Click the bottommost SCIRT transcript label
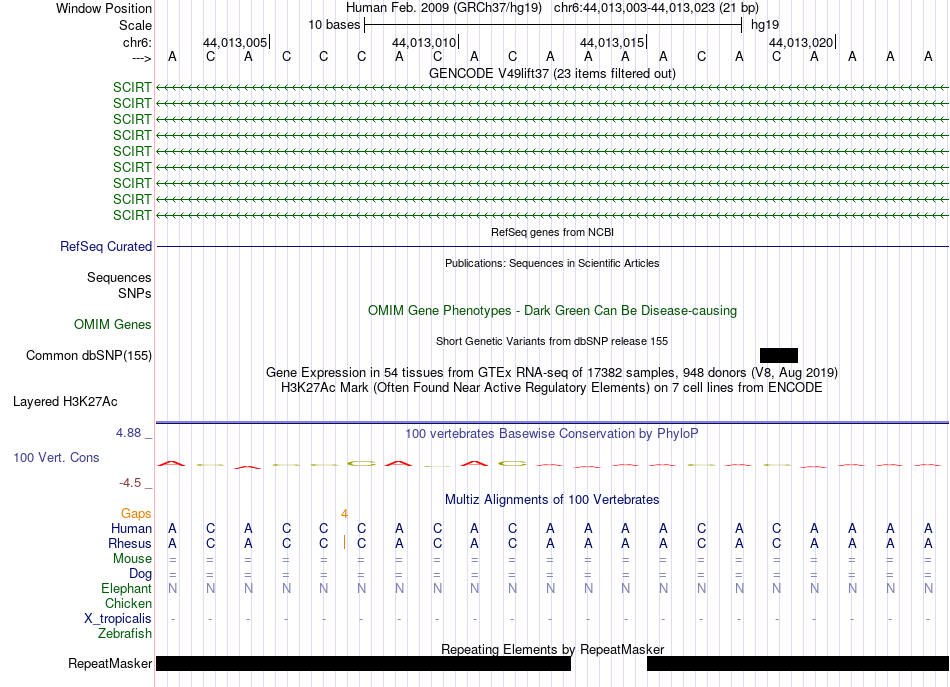 (132, 215)
